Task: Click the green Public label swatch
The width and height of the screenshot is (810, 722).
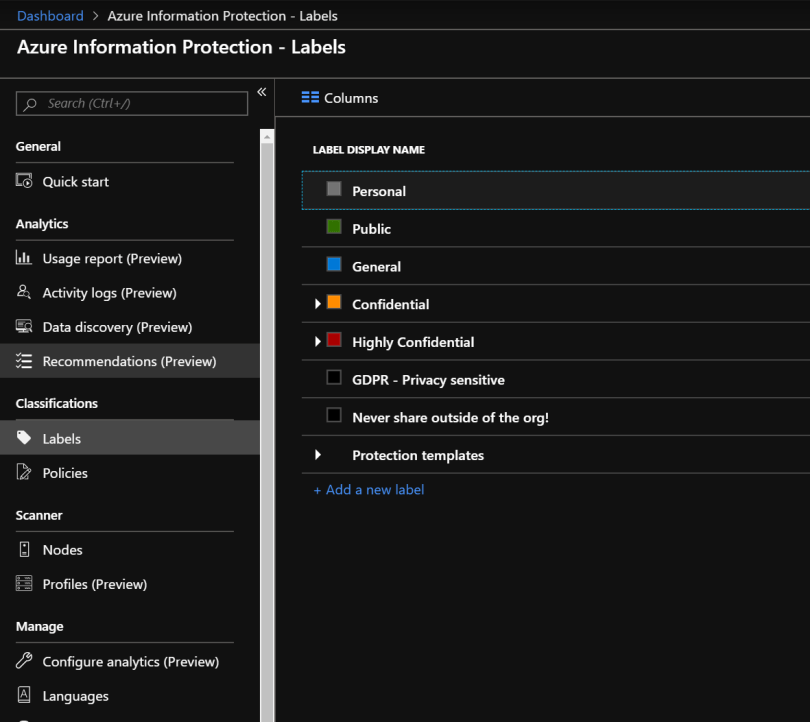Action: (x=334, y=227)
